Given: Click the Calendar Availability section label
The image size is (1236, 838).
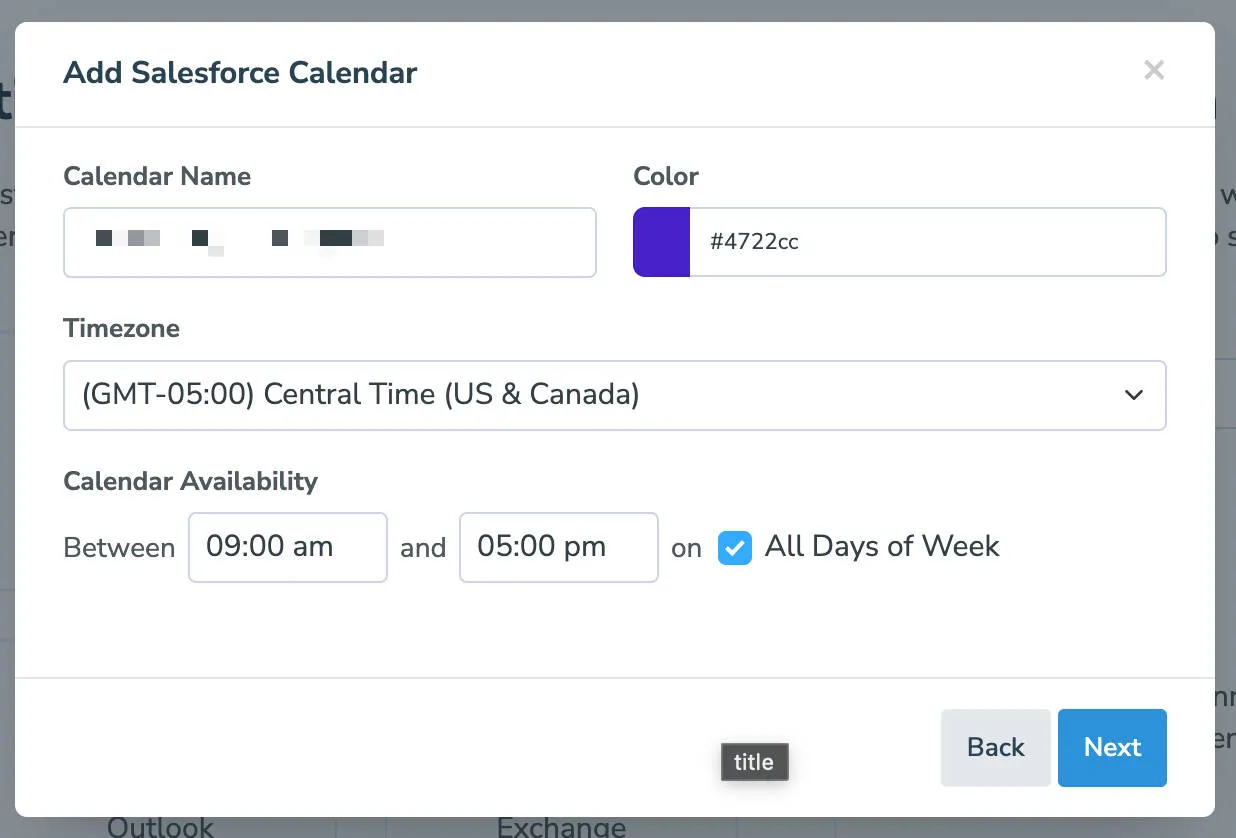Looking at the screenshot, I should 190,481.
